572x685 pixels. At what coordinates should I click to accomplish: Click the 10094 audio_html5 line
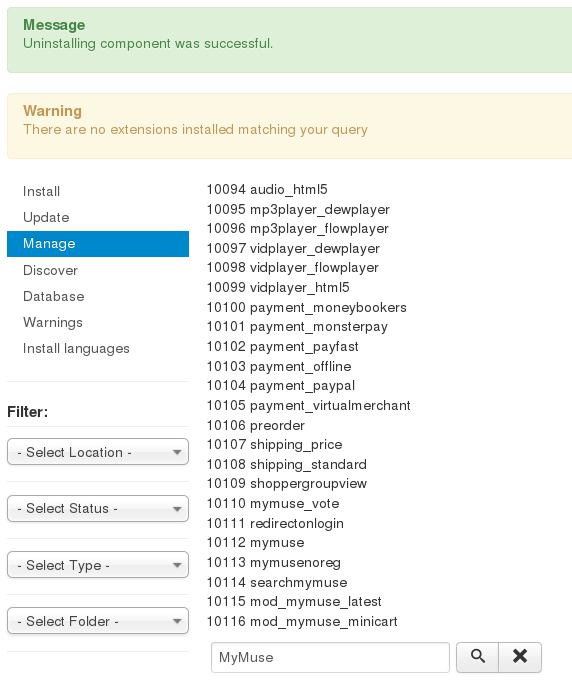pos(267,190)
